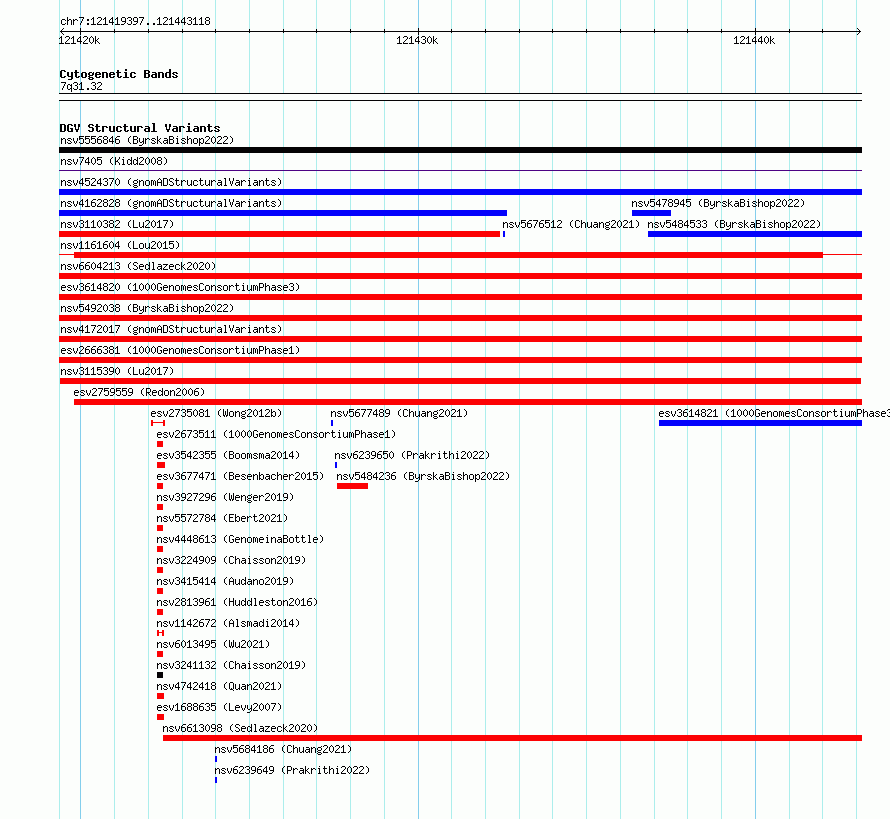Screen dimensions: 890x819
Task: Click the short blue nsv5478945 bar
Action: tap(651, 213)
